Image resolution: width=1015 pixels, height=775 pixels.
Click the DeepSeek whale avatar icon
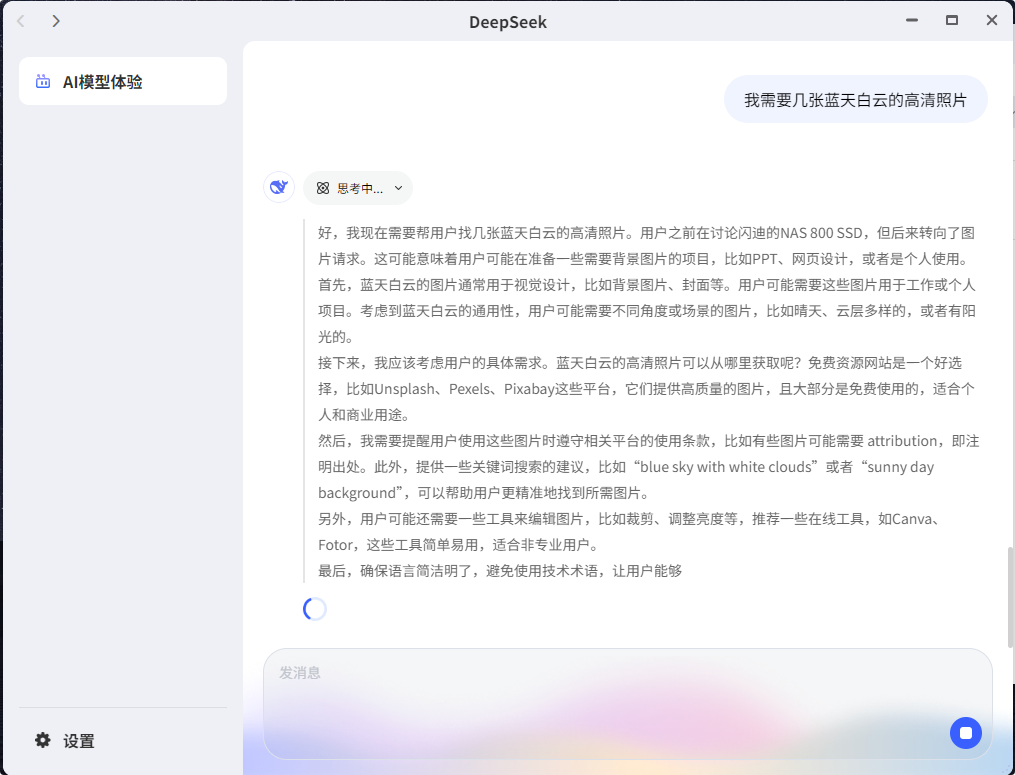tap(279, 188)
